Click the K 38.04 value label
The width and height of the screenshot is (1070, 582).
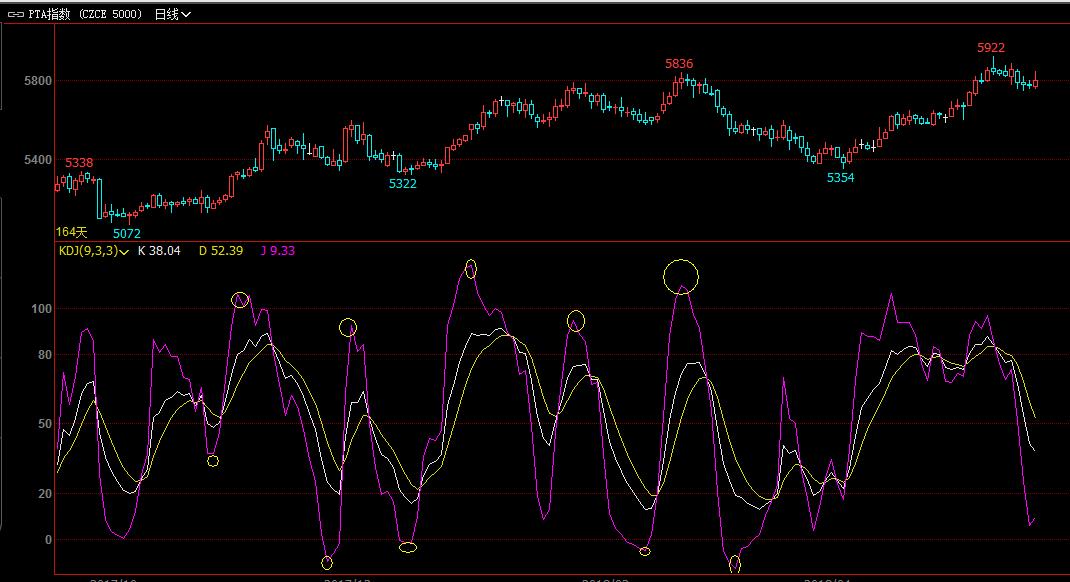click(x=159, y=251)
